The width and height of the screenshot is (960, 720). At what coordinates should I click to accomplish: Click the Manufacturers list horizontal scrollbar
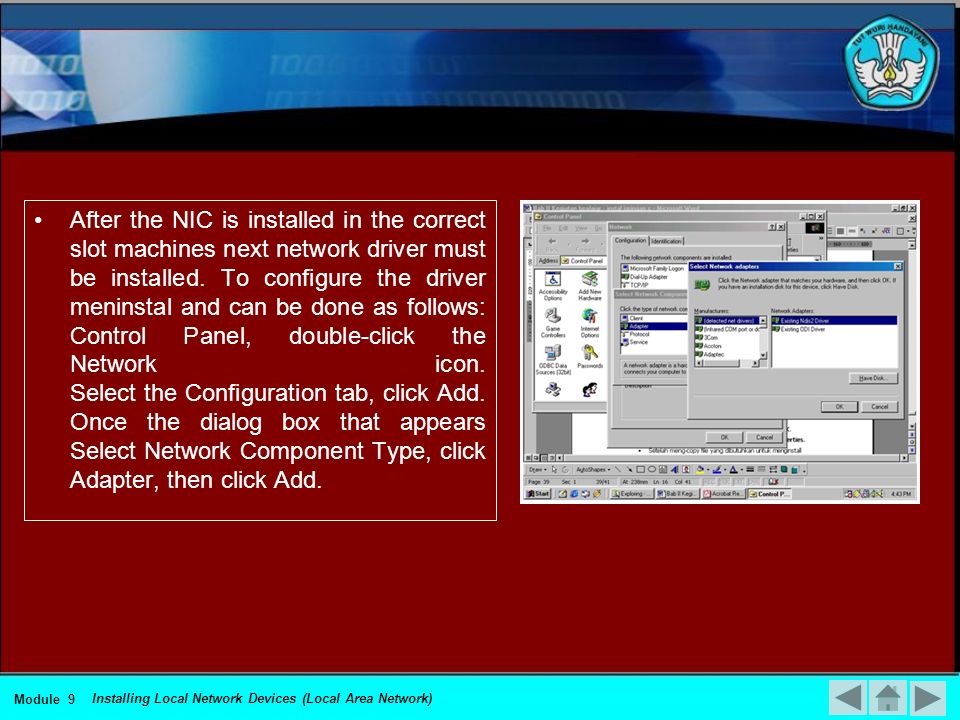coord(727,363)
